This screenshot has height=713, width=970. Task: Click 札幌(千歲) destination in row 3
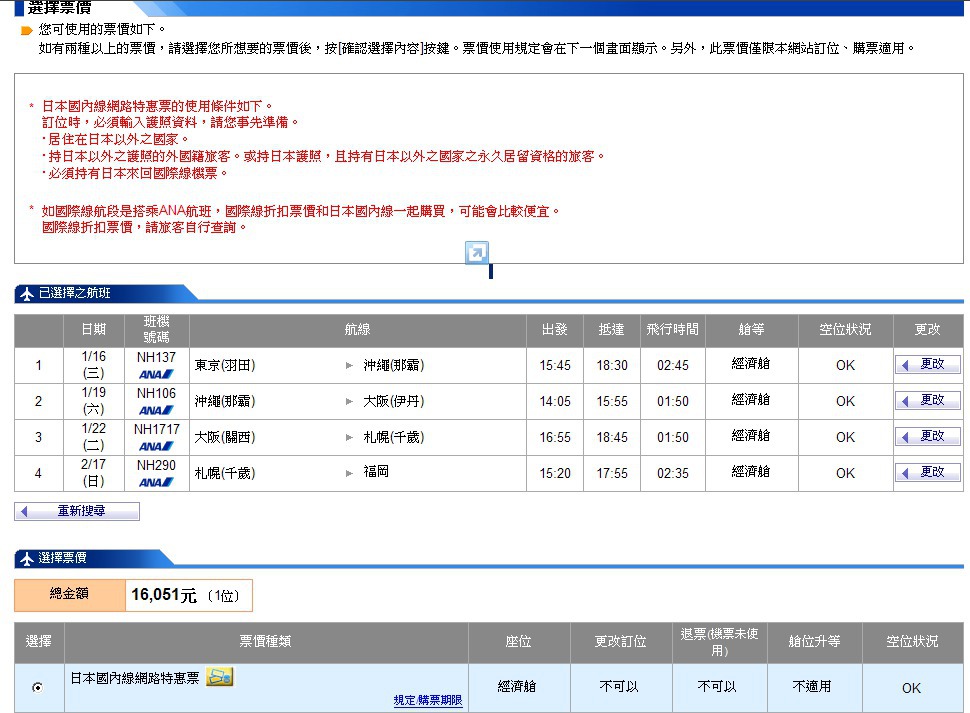pyautogui.click(x=393, y=437)
